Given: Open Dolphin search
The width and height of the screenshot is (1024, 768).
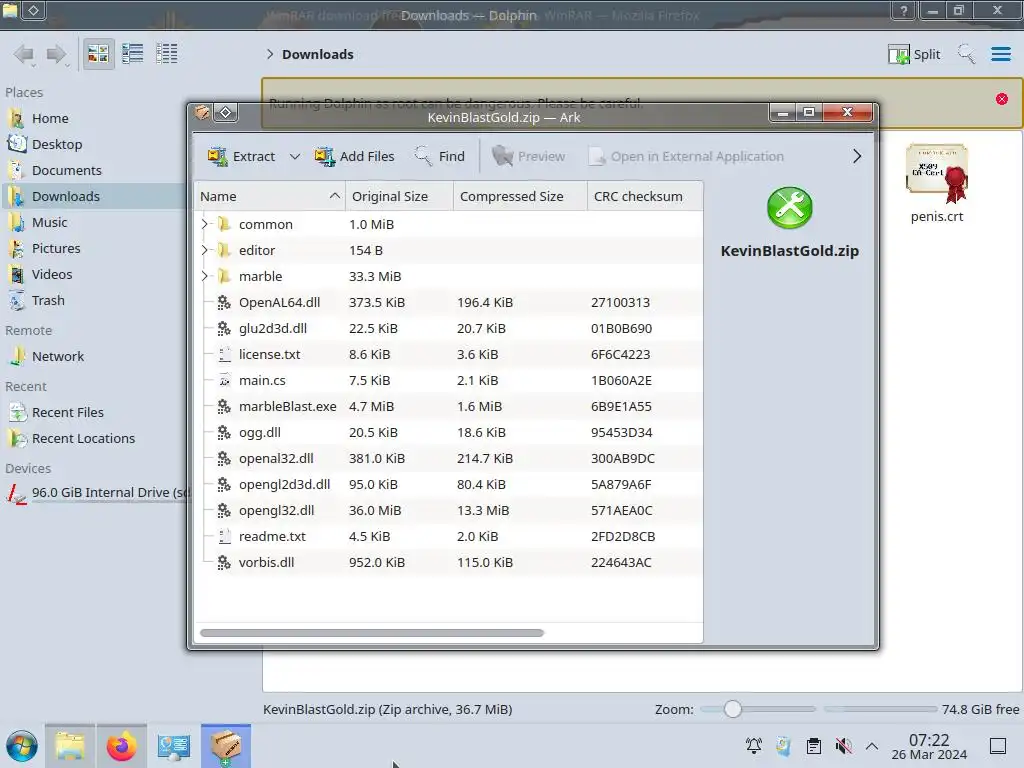Looking at the screenshot, I should click(966, 54).
